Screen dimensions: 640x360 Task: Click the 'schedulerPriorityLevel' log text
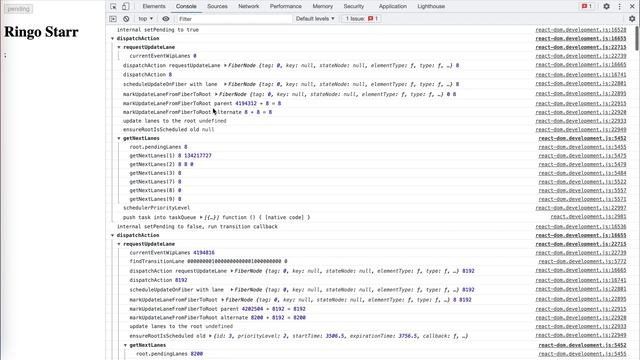156,208
